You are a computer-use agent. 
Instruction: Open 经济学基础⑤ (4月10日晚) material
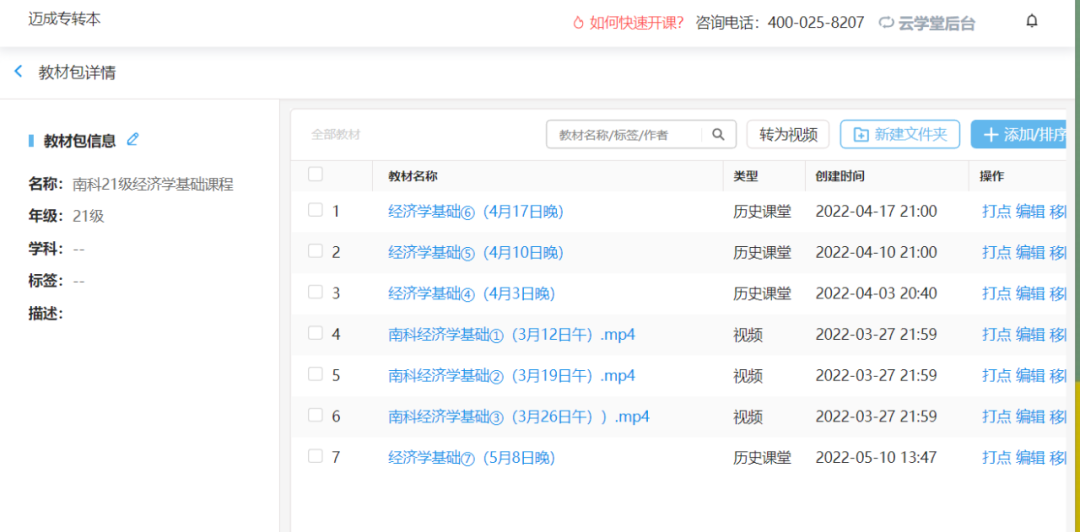coord(476,253)
